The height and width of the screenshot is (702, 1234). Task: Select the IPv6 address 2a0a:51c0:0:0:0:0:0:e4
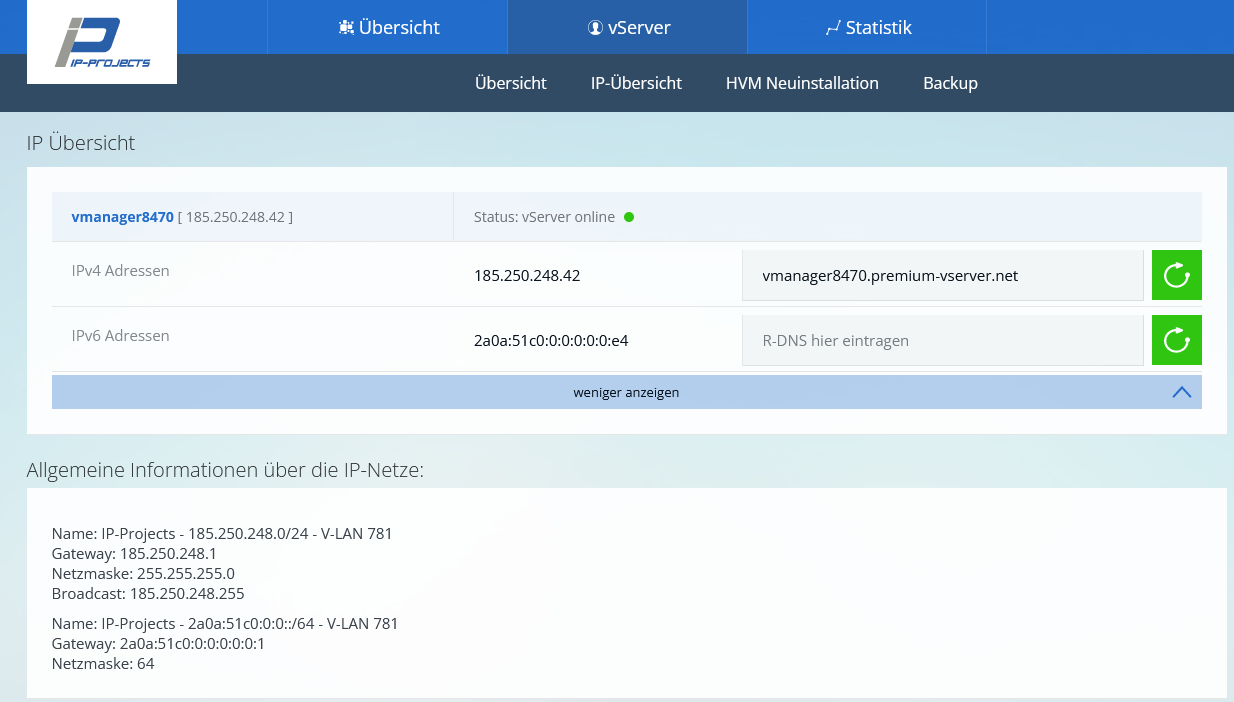(x=551, y=340)
